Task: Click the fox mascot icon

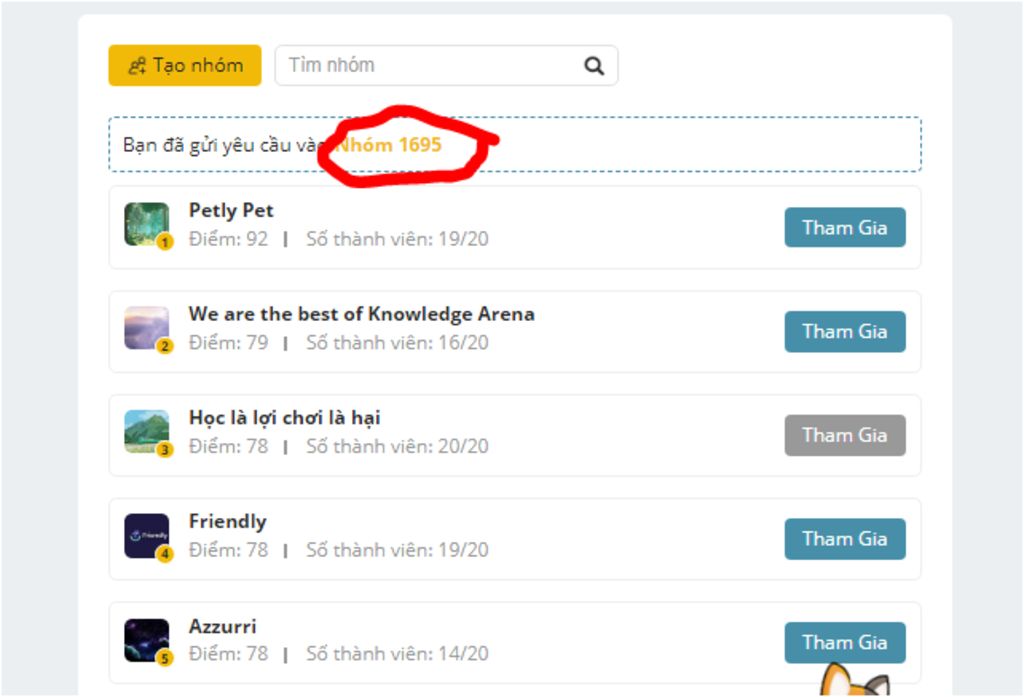Action: click(x=854, y=680)
